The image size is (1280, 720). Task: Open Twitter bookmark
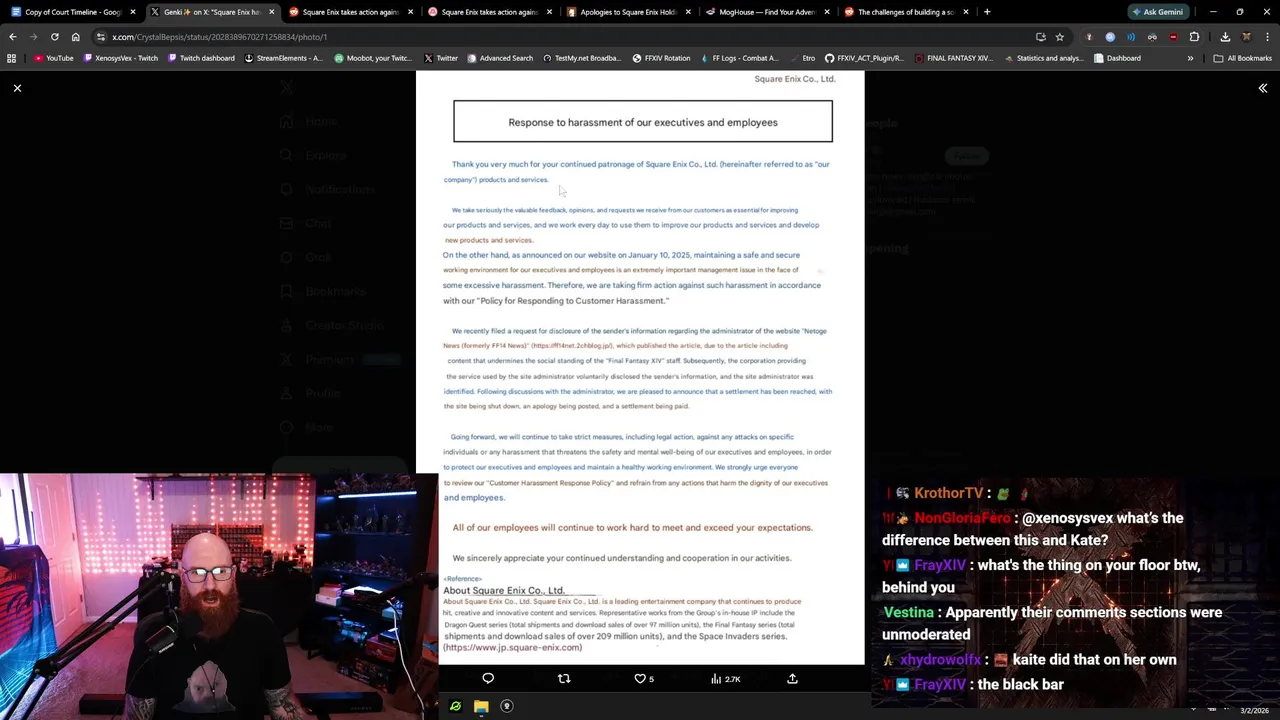pos(440,58)
